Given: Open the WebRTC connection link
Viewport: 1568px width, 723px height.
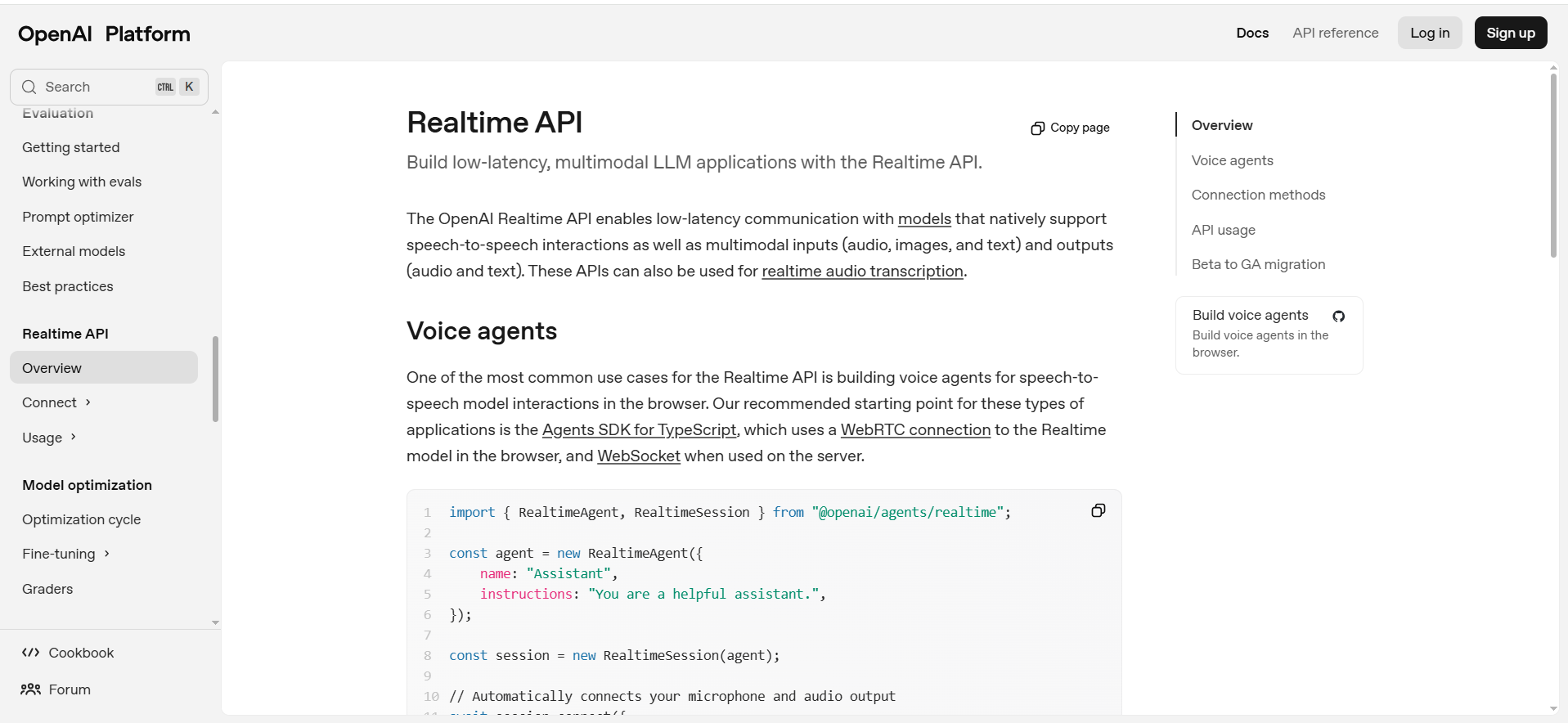Looking at the screenshot, I should pos(915,429).
